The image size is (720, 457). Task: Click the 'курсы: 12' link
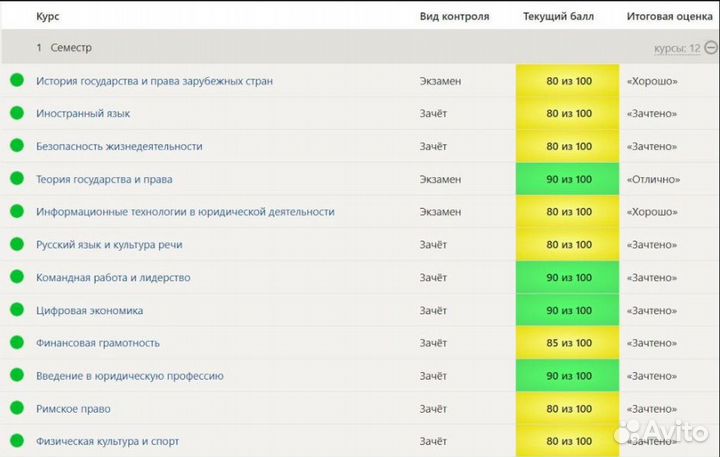pos(677,48)
